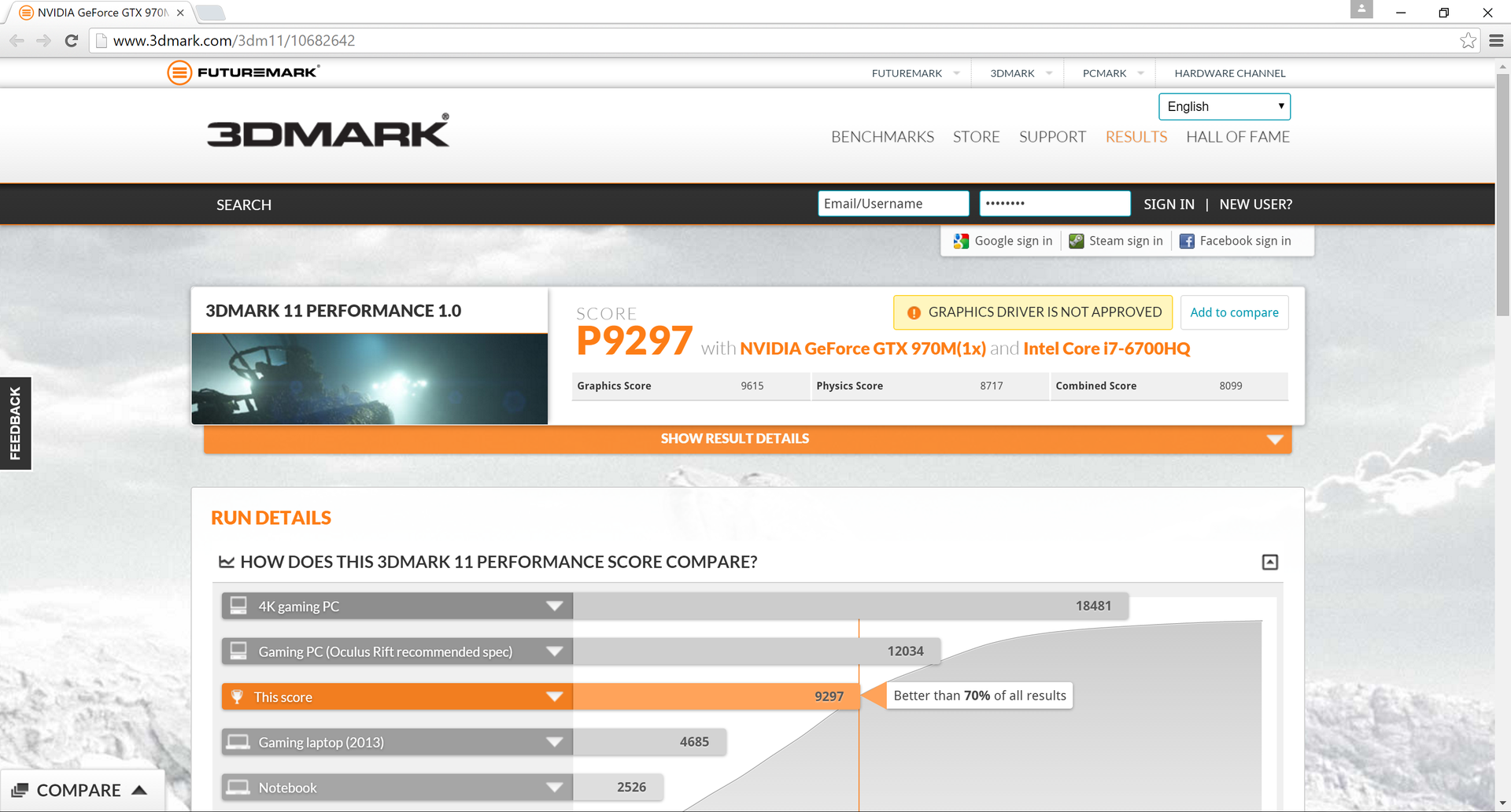Click the 18481 score bar value
The height and width of the screenshot is (812, 1511).
(x=1094, y=606)
